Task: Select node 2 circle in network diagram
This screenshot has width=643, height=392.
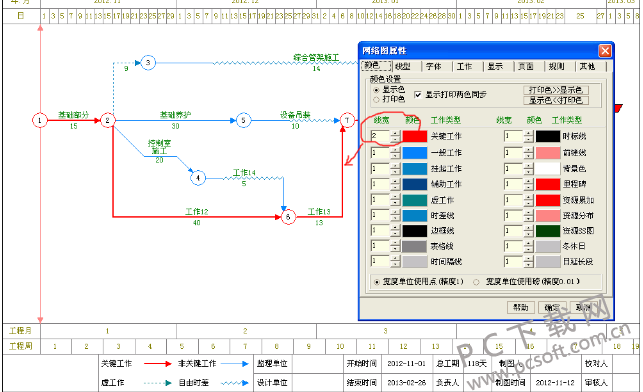Action: (x=107, y=121)
